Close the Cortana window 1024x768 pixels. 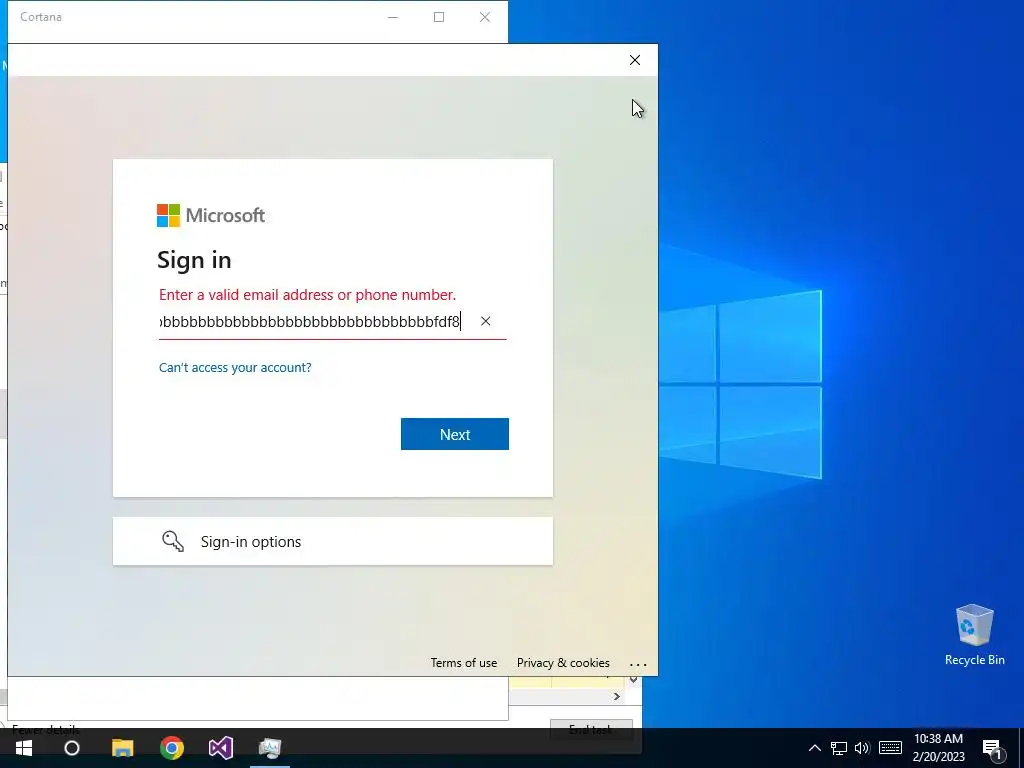point(485,17)
